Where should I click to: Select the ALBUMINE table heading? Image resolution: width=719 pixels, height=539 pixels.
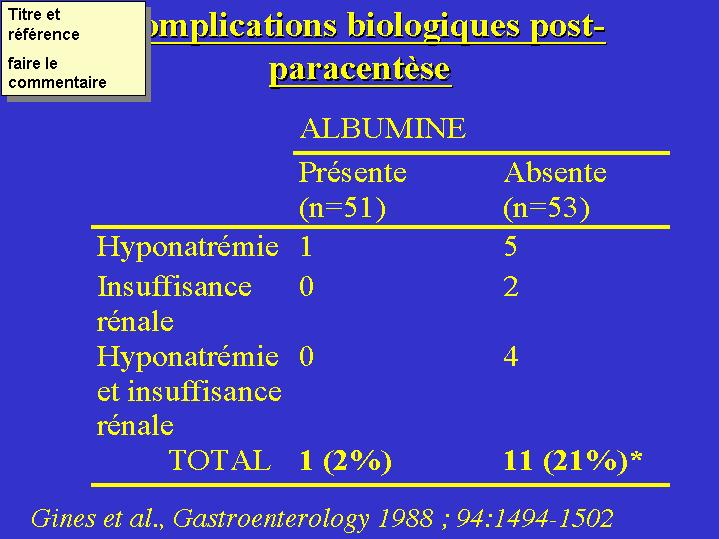[x=382, y=129]
